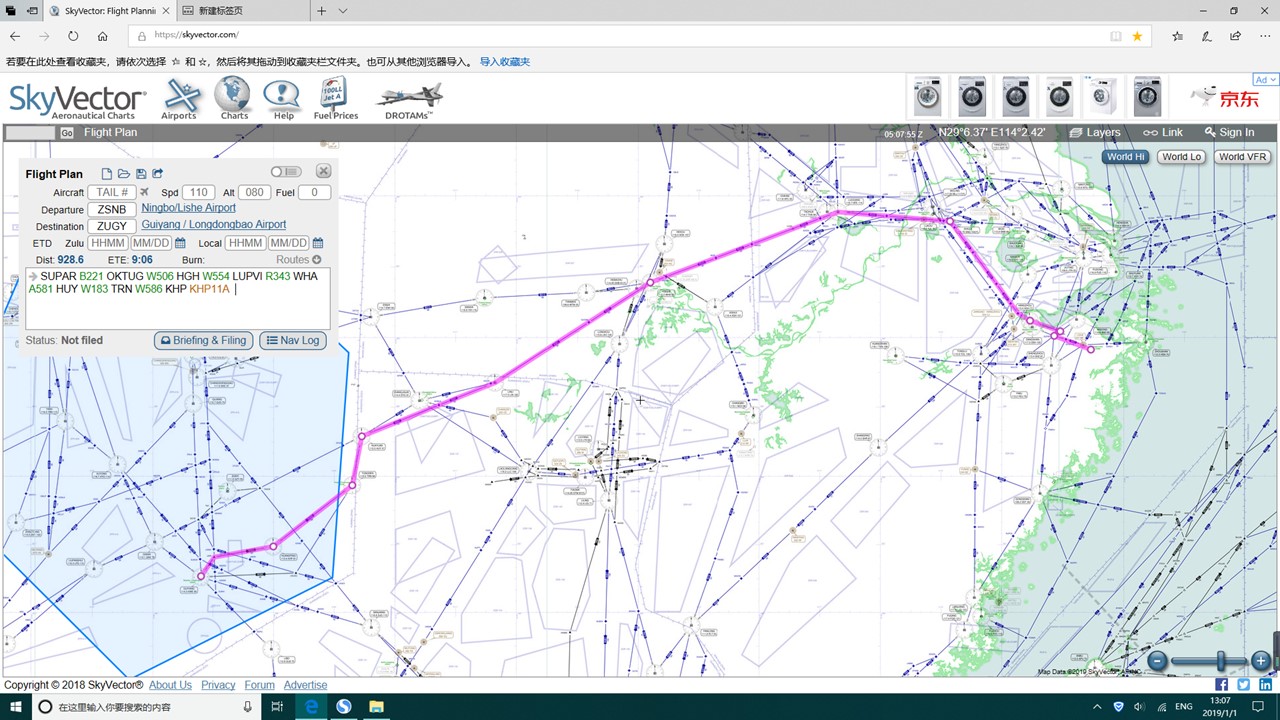The width and height of the screenshot is (1280, 720).
Task: Click waypoint SUPAR in route text
Action: (x=58, y=276)
